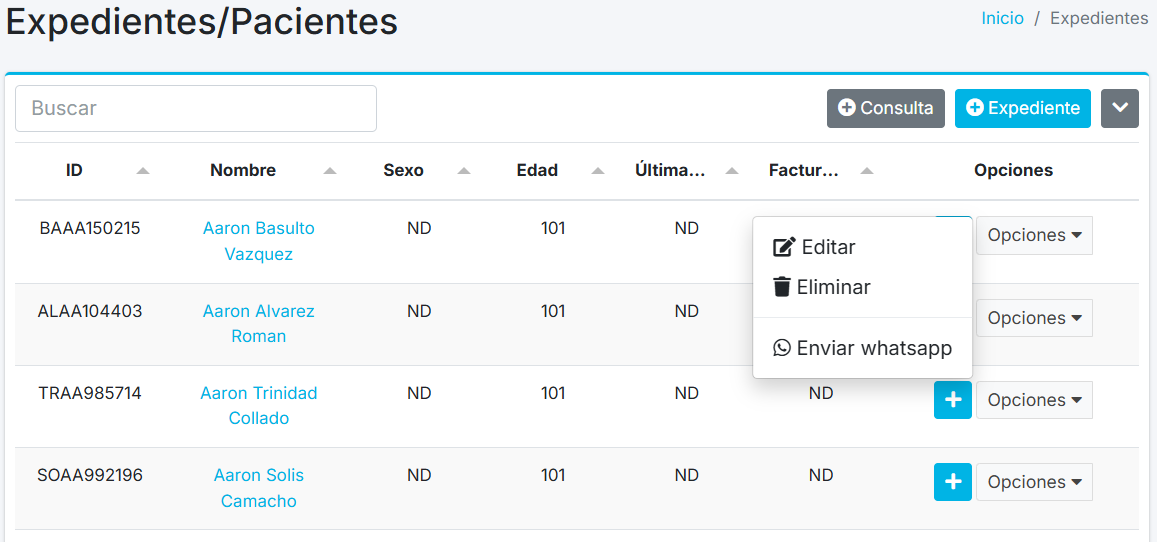Open Opciones dropdown for Aaron Basulto Vazquez
The width and height of the screenshot is (1157, 542).
1034,235
